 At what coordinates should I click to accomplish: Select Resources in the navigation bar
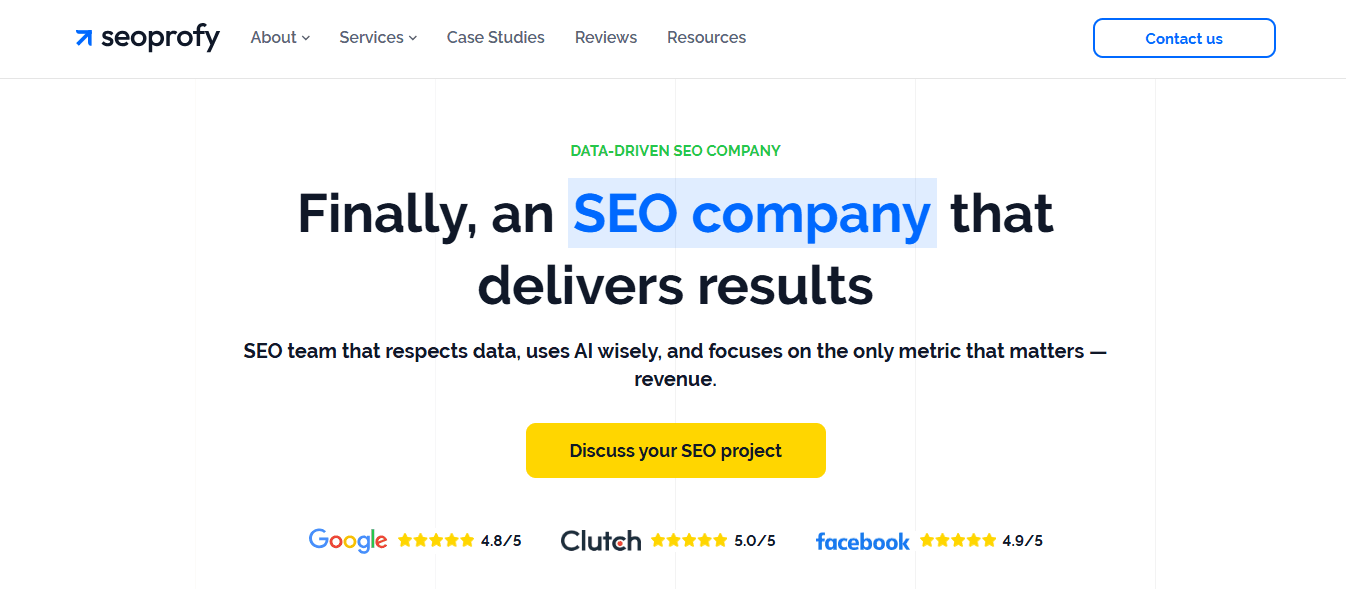coord(706,37)
